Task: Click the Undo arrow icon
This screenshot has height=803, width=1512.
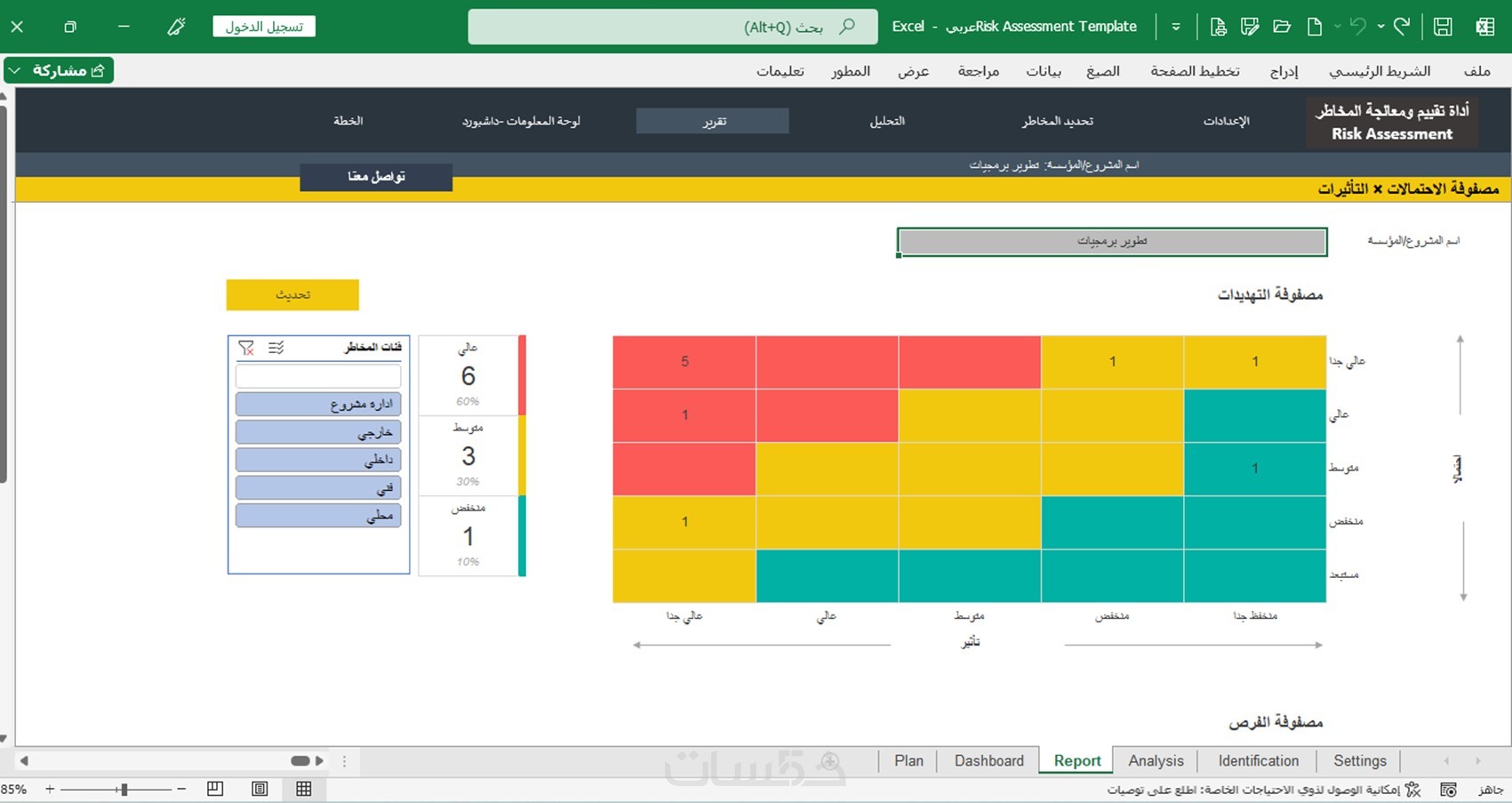Action: click(x=1357, y=27)
